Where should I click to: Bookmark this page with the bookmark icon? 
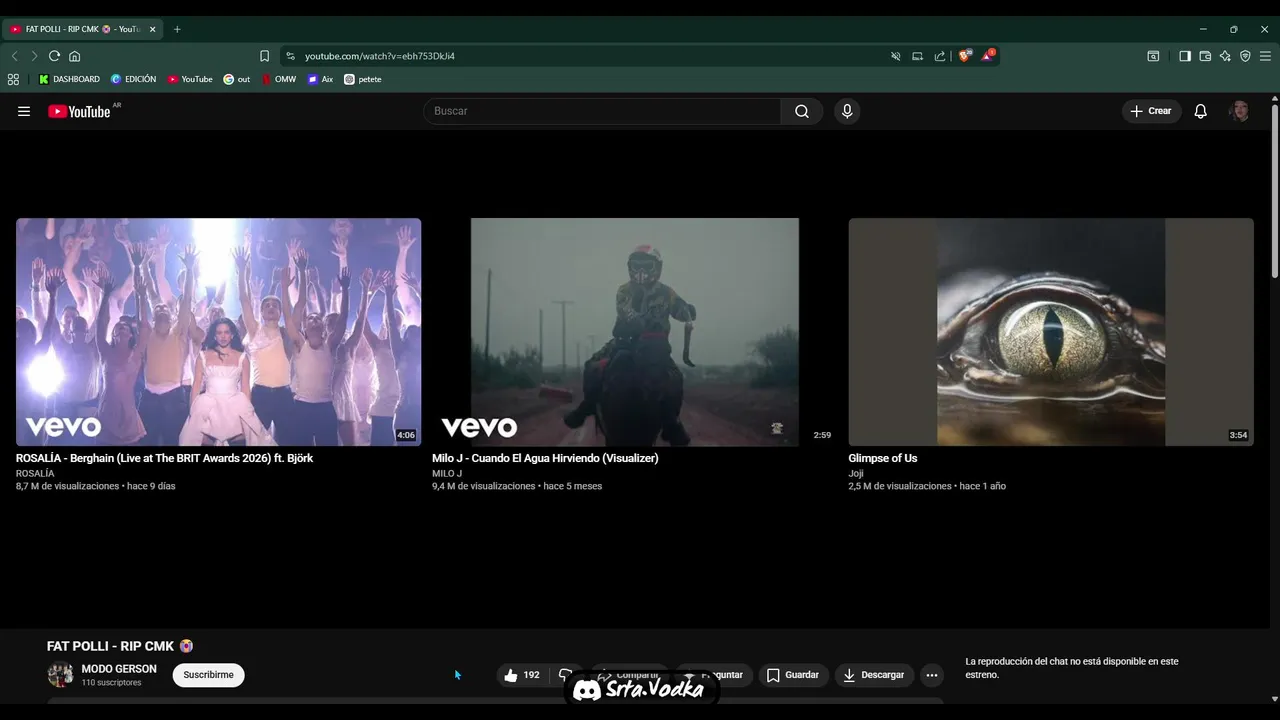264,56
